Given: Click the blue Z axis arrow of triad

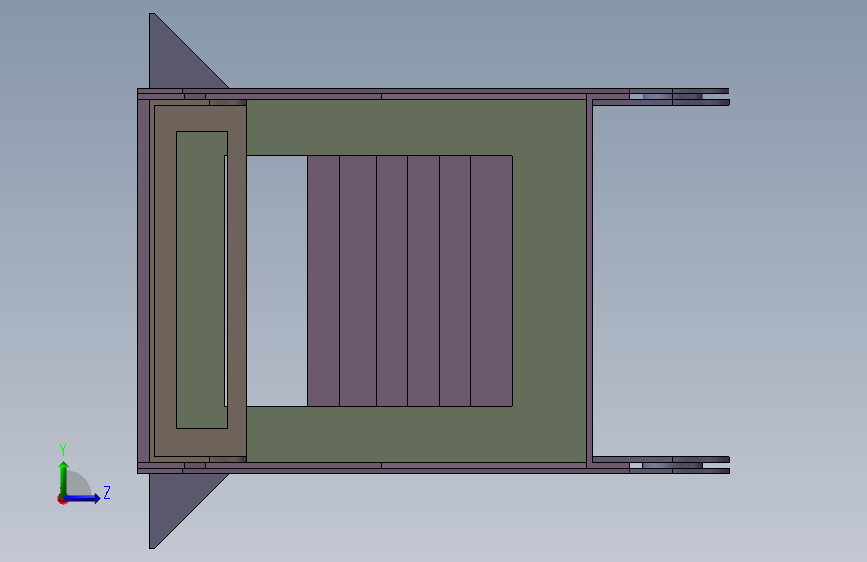Looking at the screenshot, I should point(83,498).
